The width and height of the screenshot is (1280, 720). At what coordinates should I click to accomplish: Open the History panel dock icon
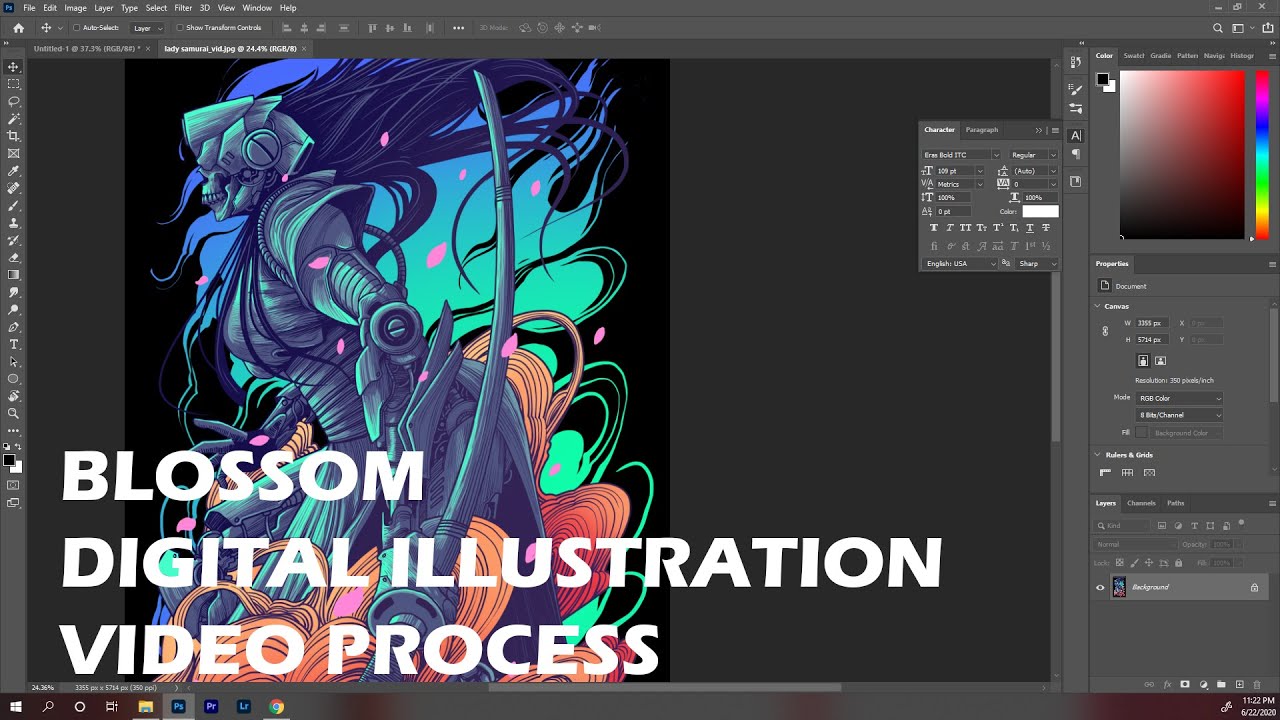[x=1076, y=62]
